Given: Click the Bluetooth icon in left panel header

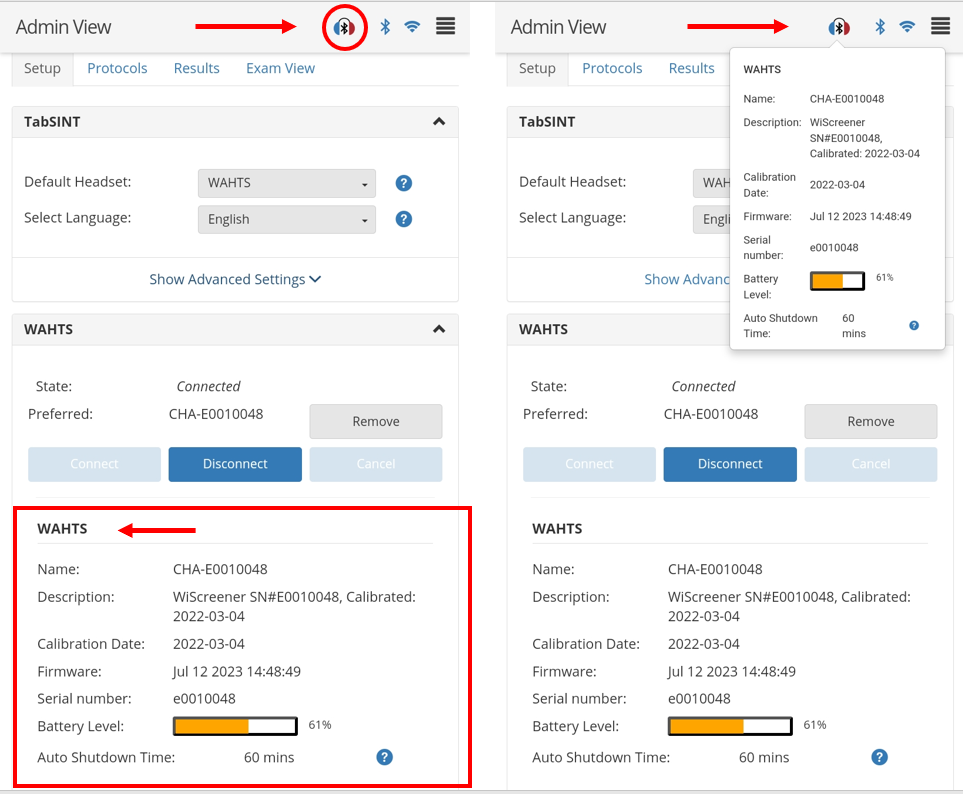Looking at the screenshot, I should (x=385, y=27).
